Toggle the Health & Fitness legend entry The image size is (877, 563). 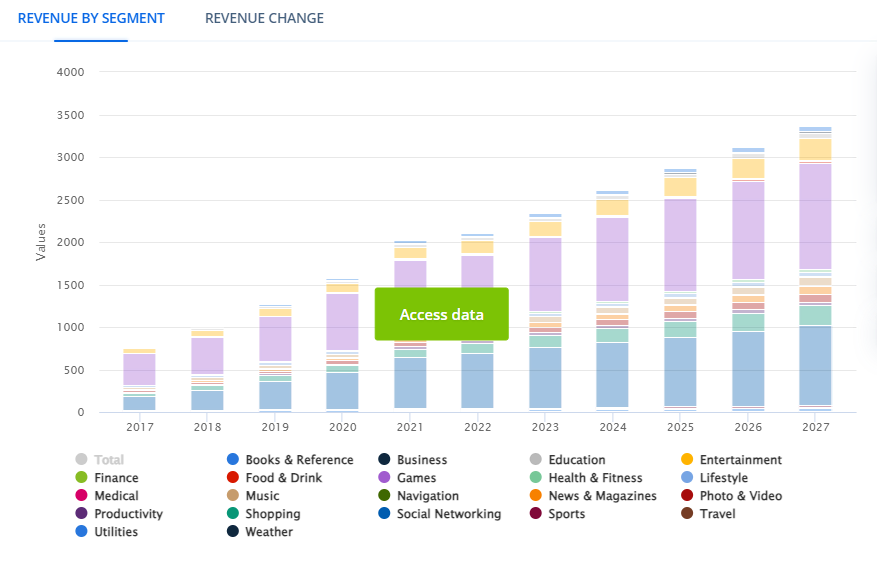[586, 477]
